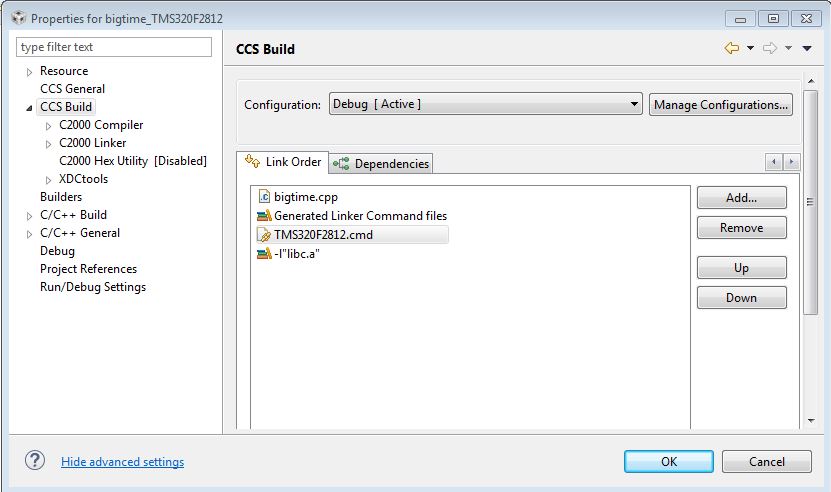
Task: Click the help question mark icon
Action: 35,461
